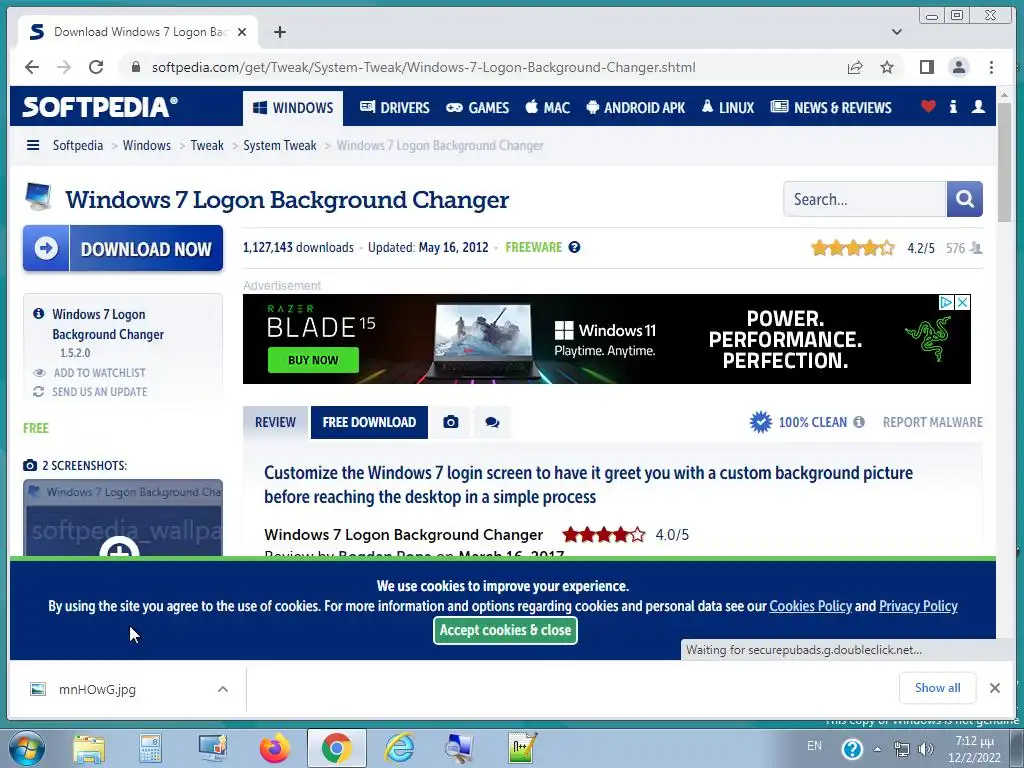
Task: Click the 100% Clean info icon
Action: [859, 423]
